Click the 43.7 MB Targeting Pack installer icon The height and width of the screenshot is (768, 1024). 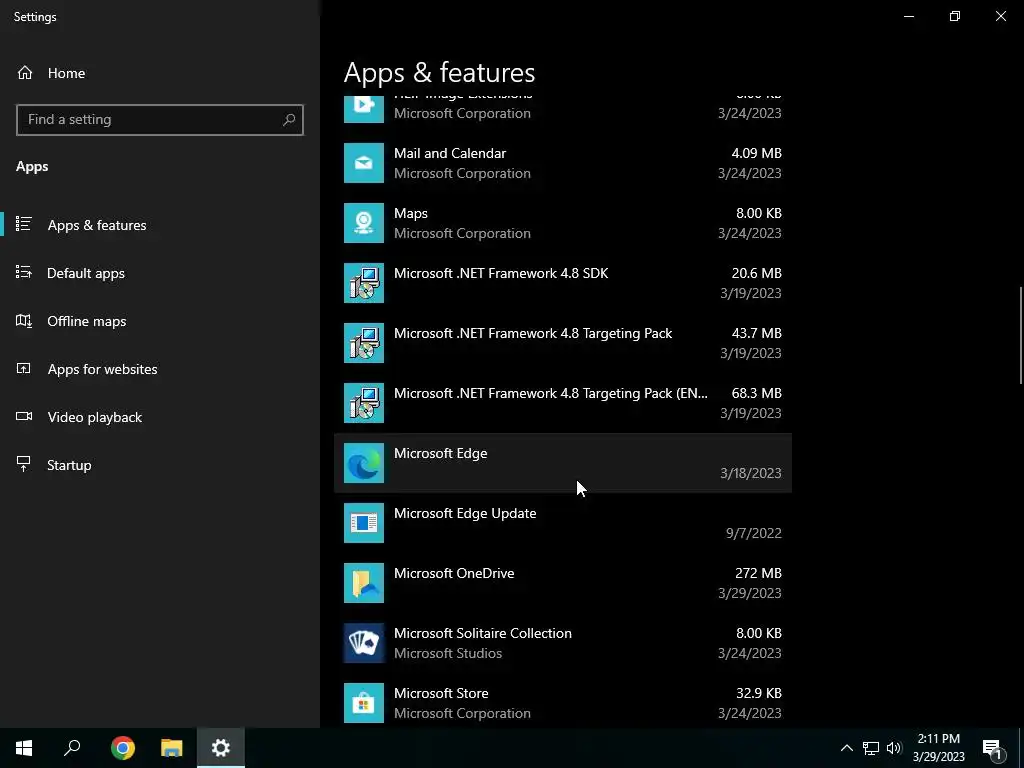pos(364,343)
